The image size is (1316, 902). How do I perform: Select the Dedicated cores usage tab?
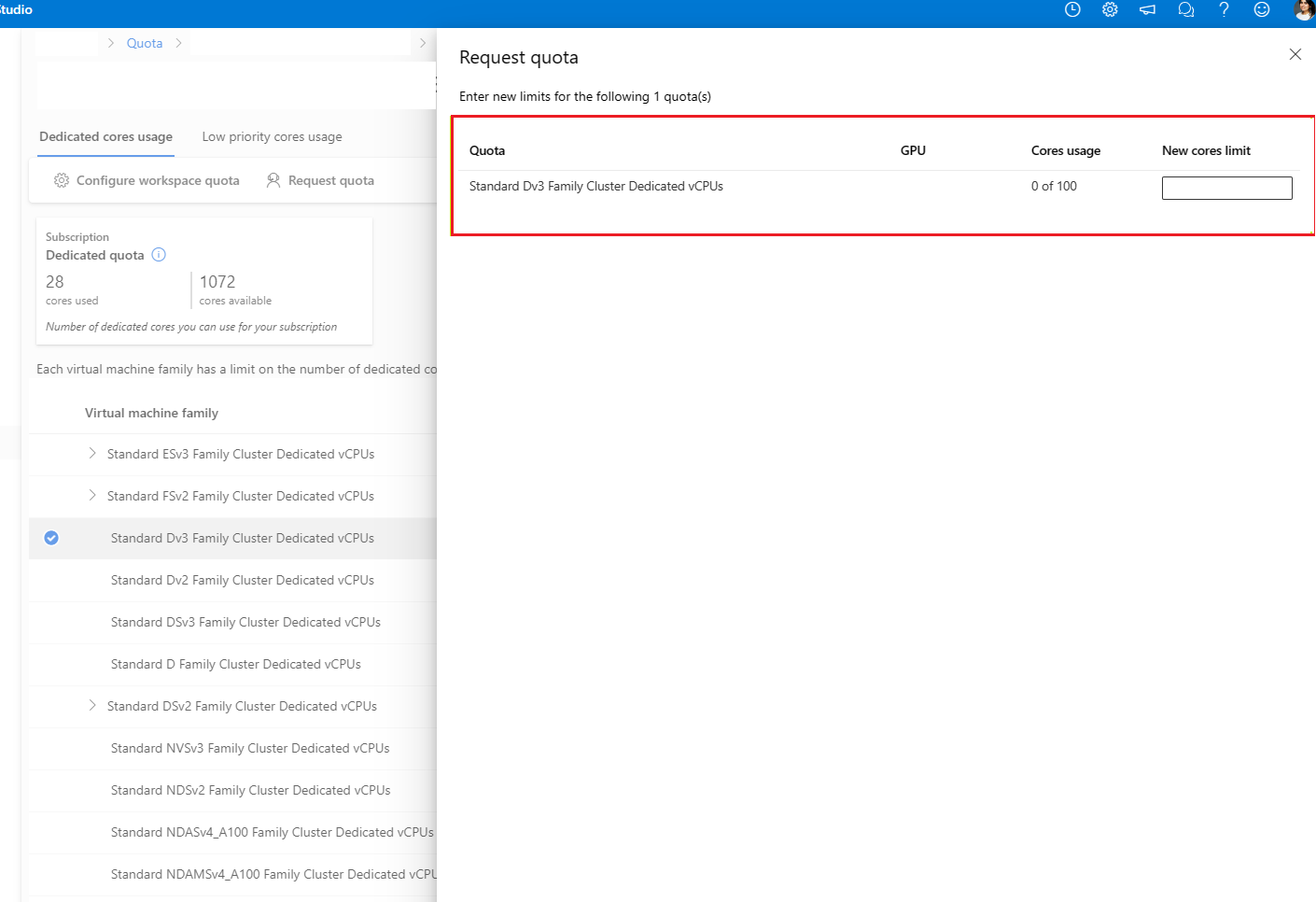(x=105, y=136)
